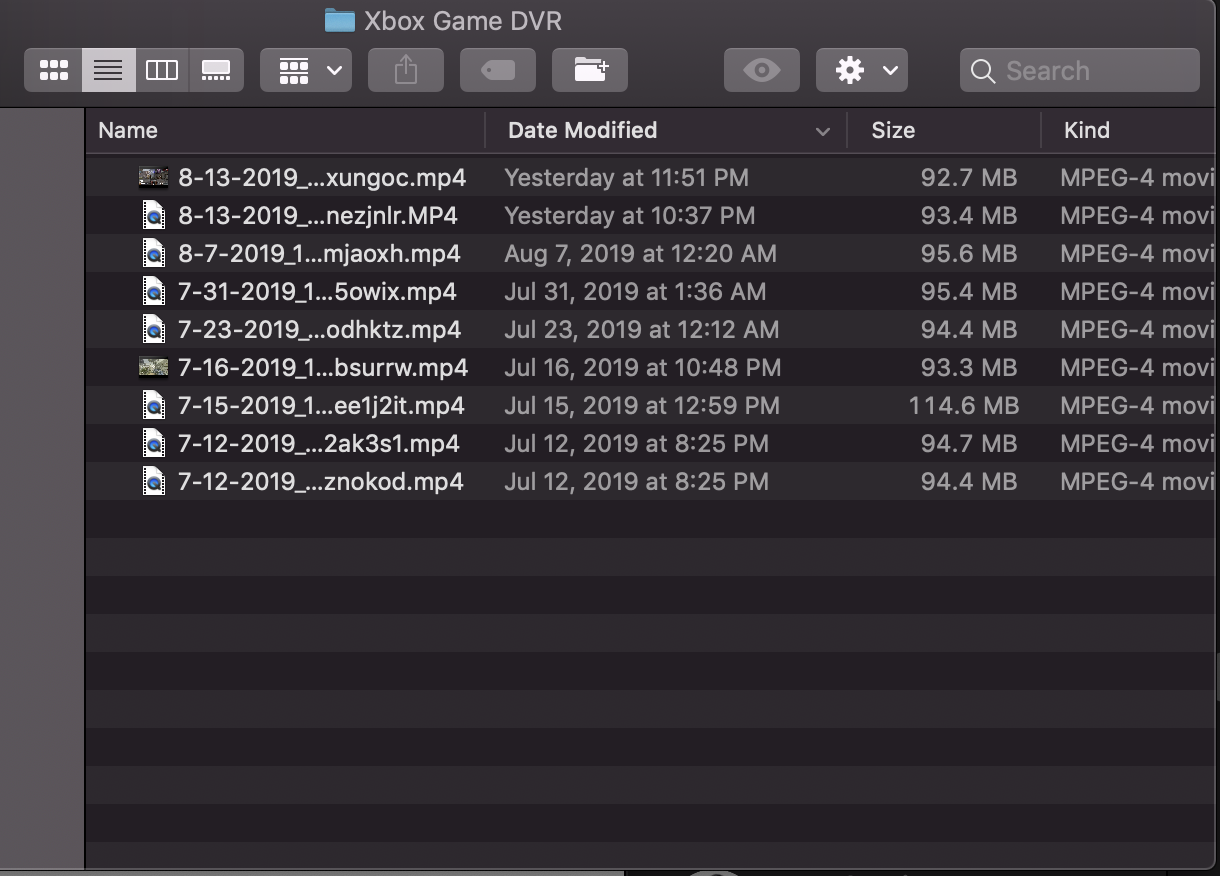The height and width of the screenshot is (876, 1220).
Task: Click the Edit Tags button
Action: tap(497, 70)
